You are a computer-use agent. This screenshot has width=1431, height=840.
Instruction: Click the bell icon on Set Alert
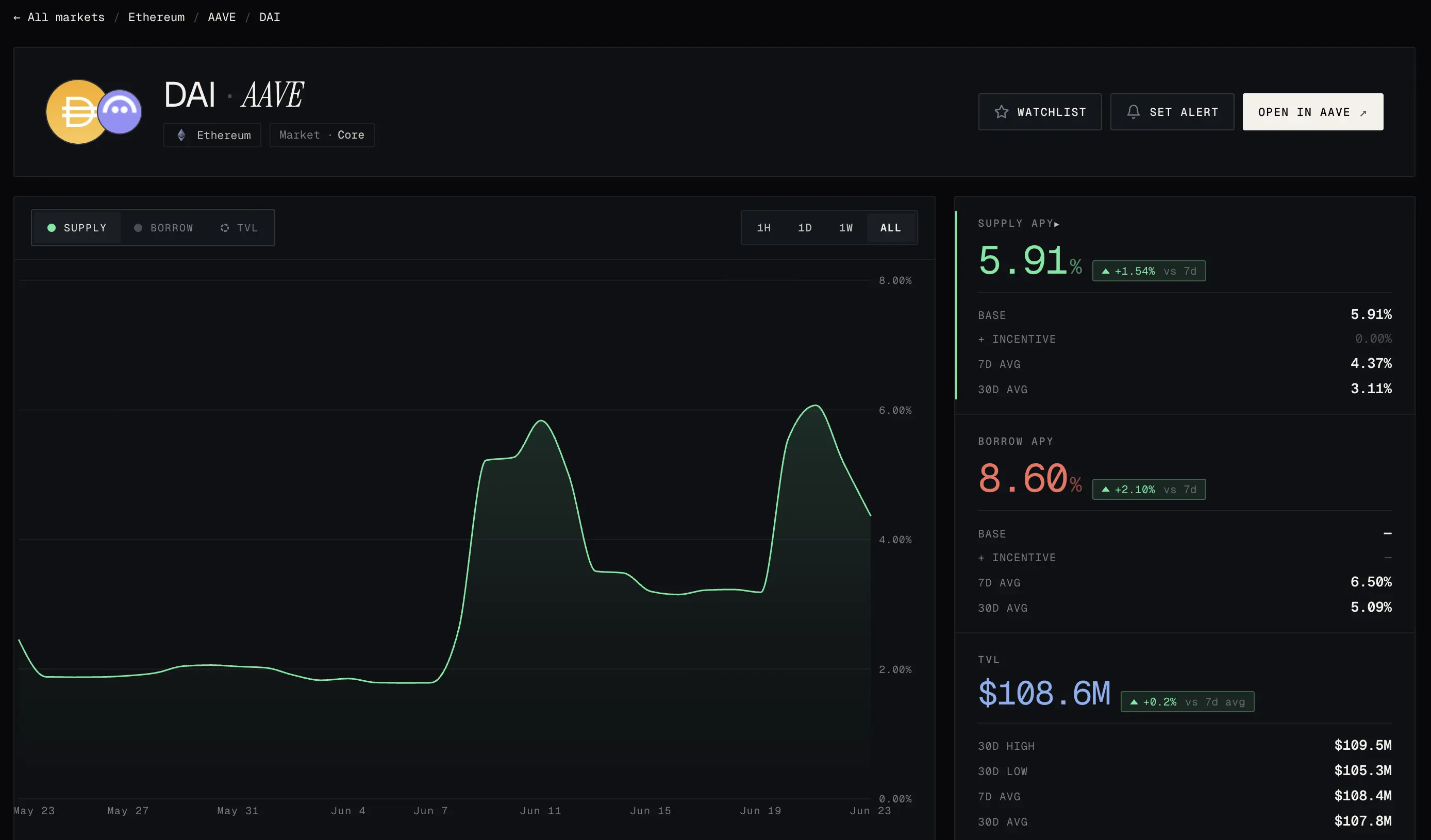point(1134,112)
